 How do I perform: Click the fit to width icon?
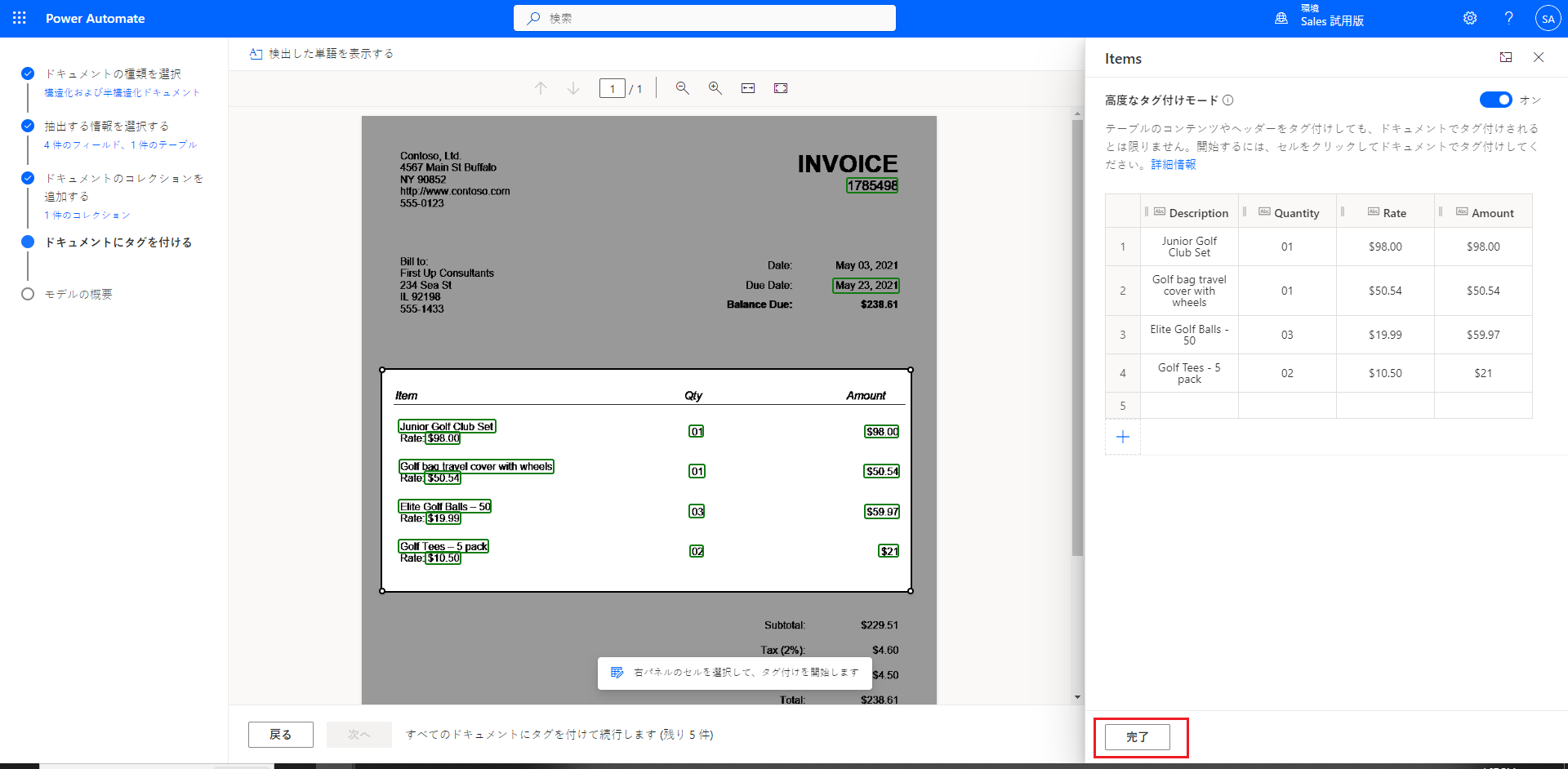[748, 88]
